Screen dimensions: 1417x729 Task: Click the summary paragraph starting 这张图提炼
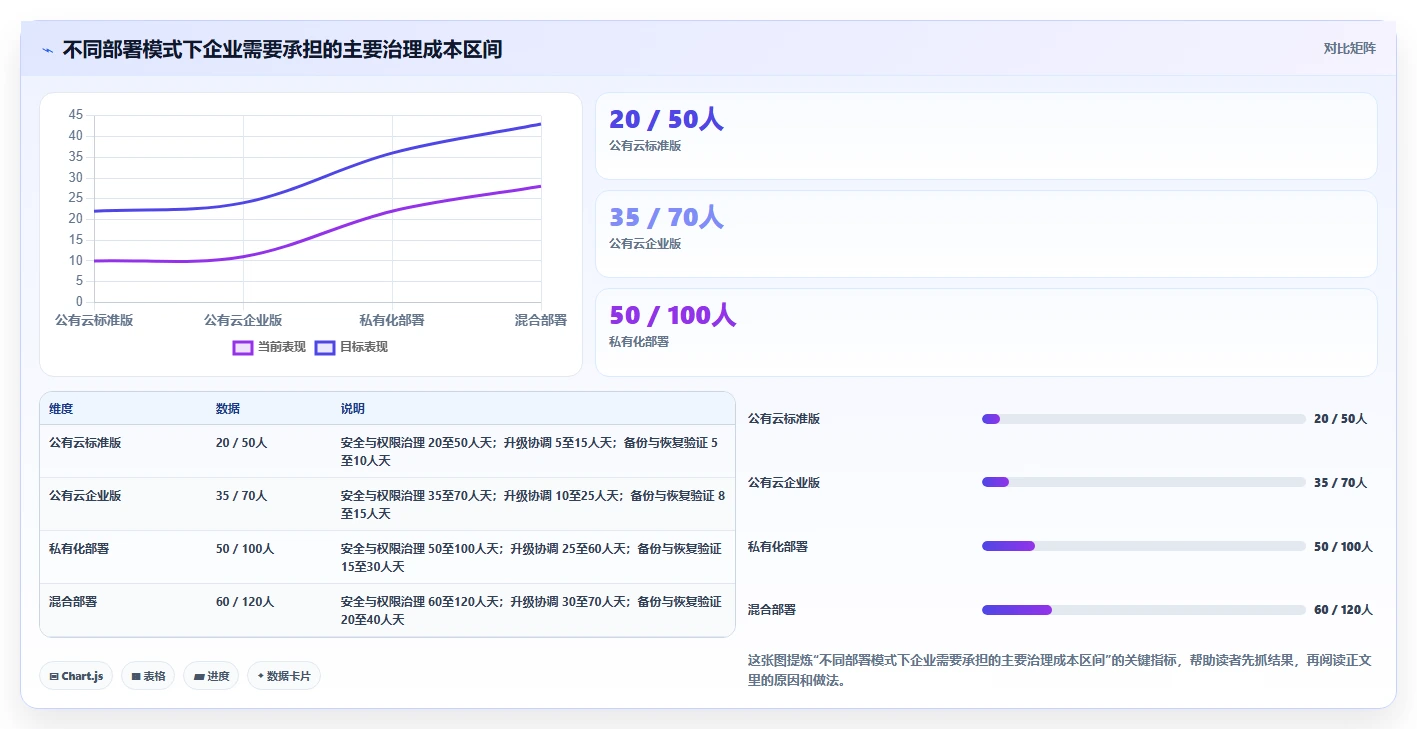1060,670
